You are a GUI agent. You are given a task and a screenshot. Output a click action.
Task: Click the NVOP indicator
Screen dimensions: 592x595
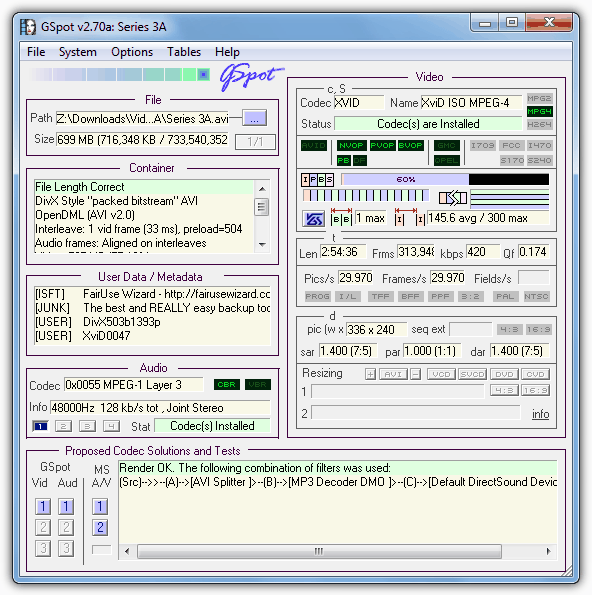tap(351, 145)
